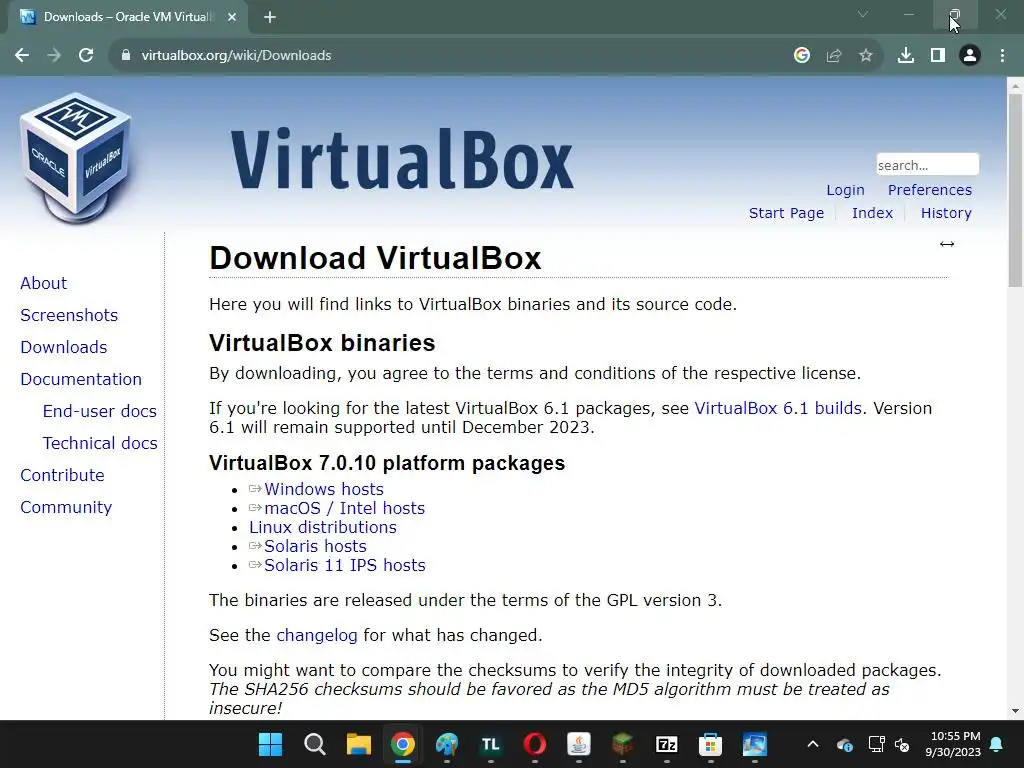The height and width of the screenshot is (768, 1024).
Task: Open Technical docs sidebar link
Action: click(x=100, y=443)
